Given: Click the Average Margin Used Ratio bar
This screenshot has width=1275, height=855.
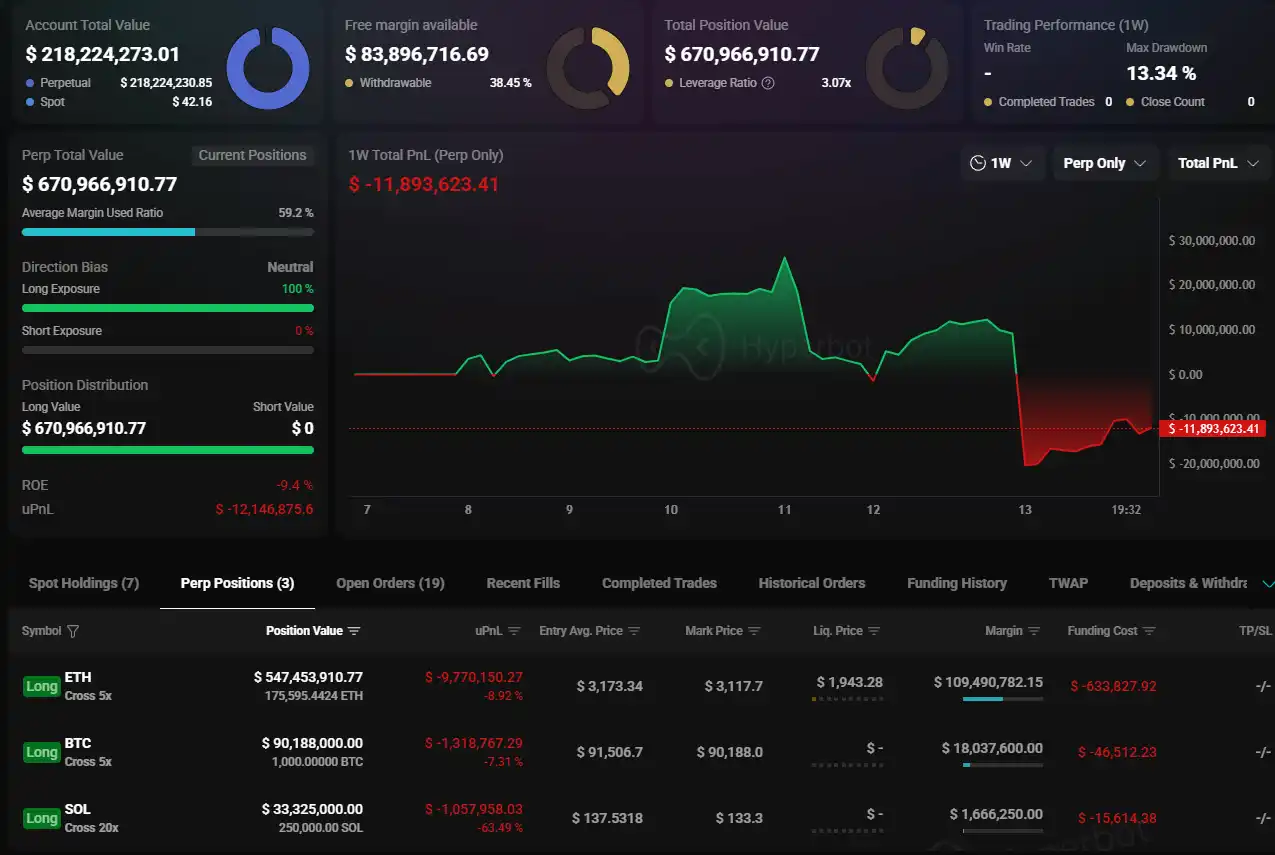Looking at the screenshot, I should pyautogui.click(x=167, y=232).
